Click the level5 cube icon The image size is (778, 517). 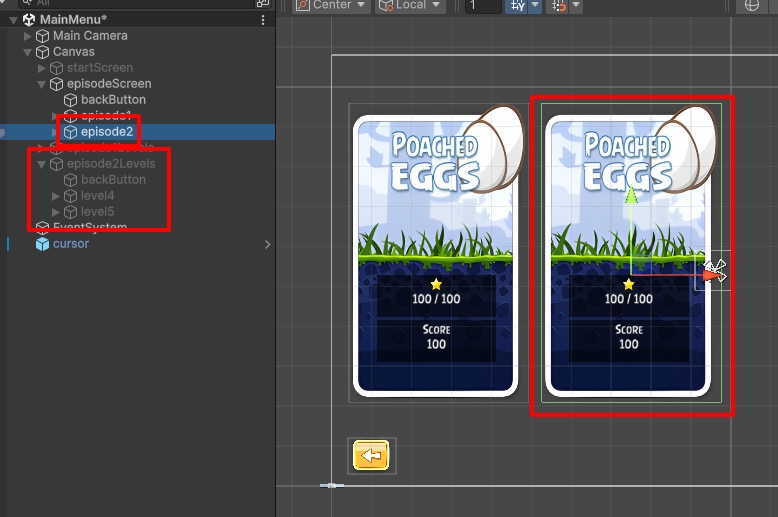70,212
